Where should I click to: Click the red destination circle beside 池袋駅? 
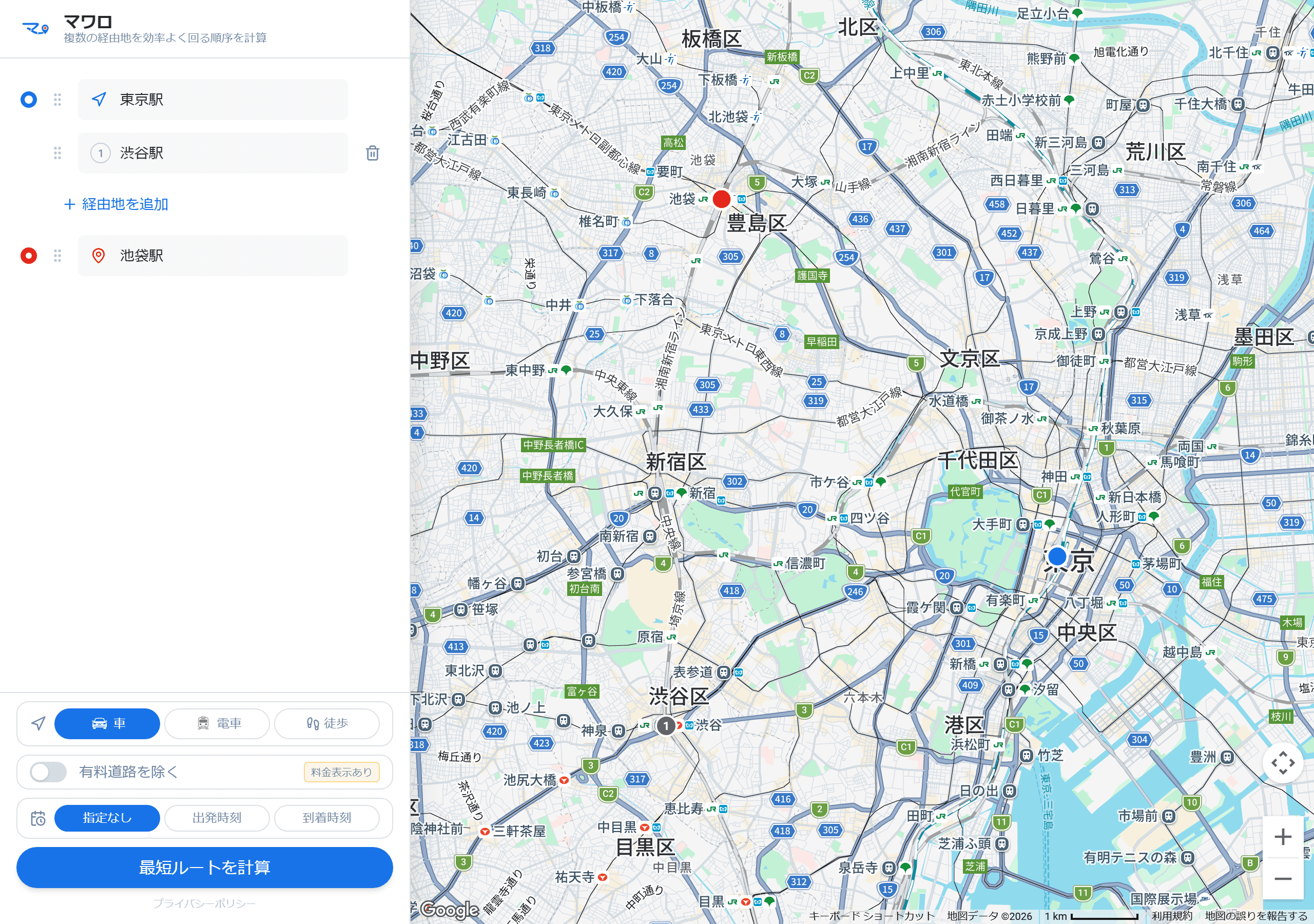click(28, 255)
